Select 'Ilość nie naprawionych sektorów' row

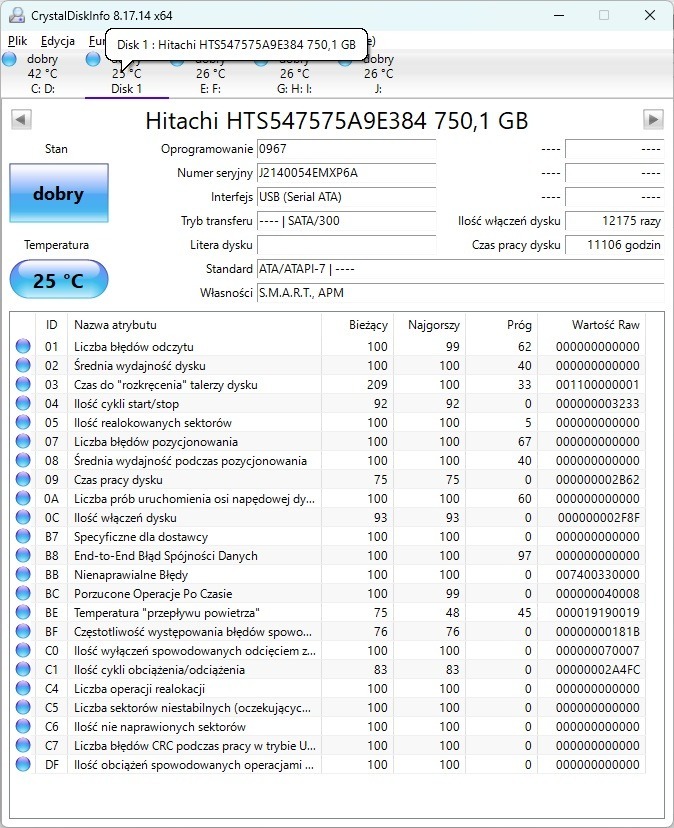point(327,727)
